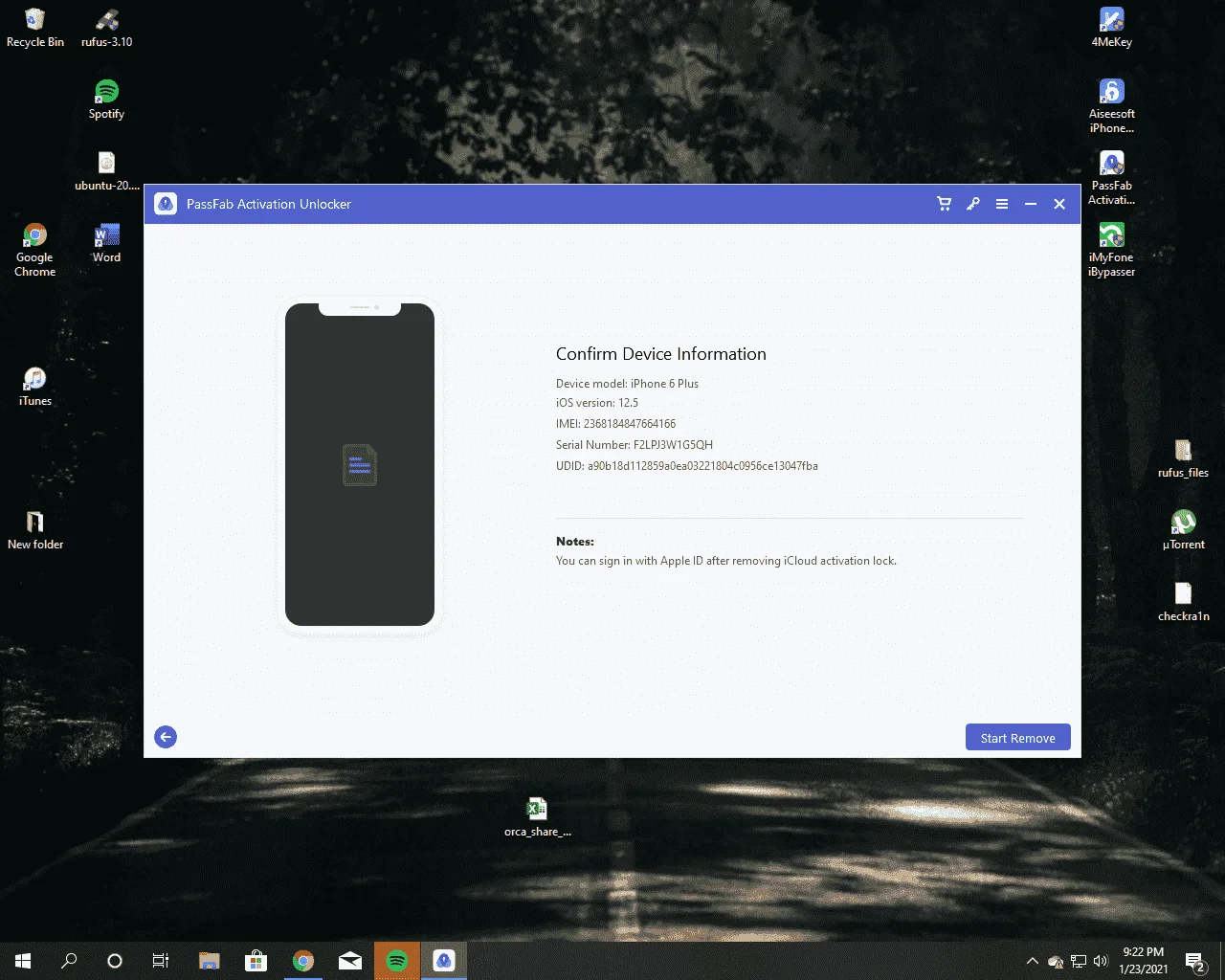Open the network icon in system tray
The height and width of the screenshot is (980, 1225).
[x=1079, y=961]
